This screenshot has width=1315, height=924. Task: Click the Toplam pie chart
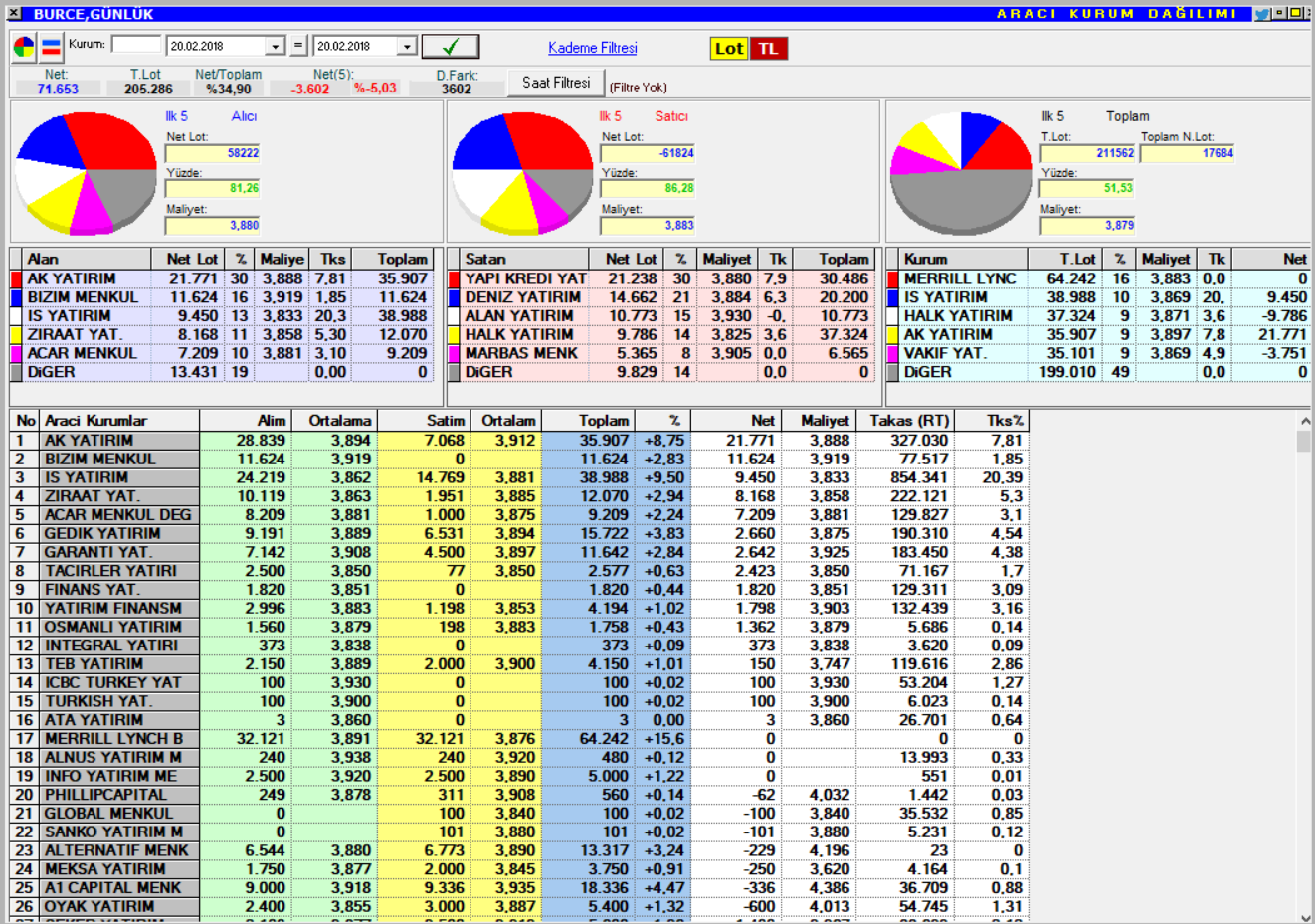(960, 173)
